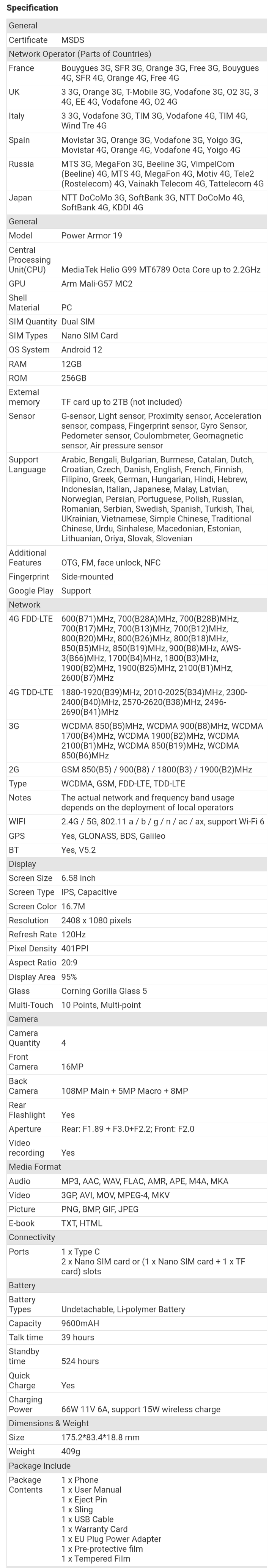Click the Network section header

click(137, 605)
